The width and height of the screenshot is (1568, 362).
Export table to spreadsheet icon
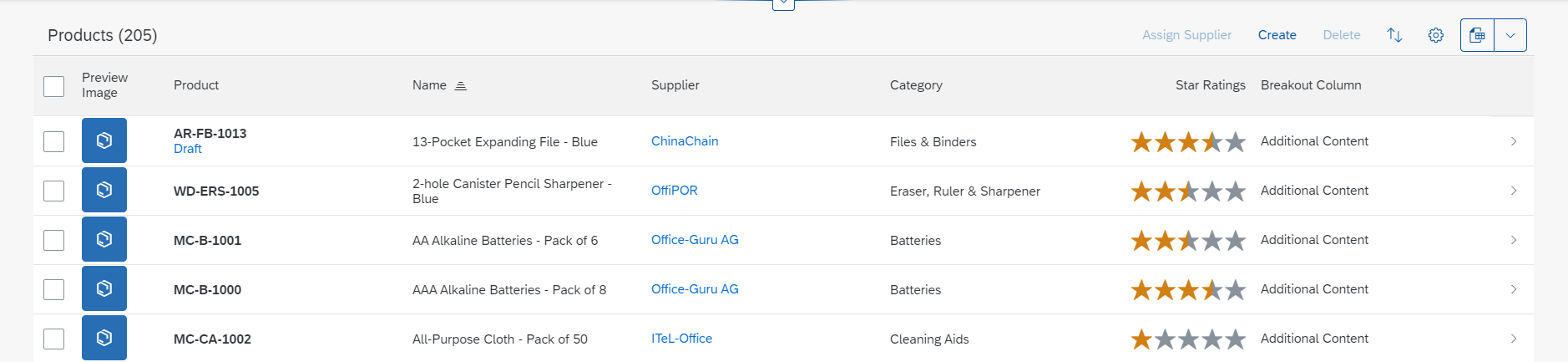[x=1477, y=35]
